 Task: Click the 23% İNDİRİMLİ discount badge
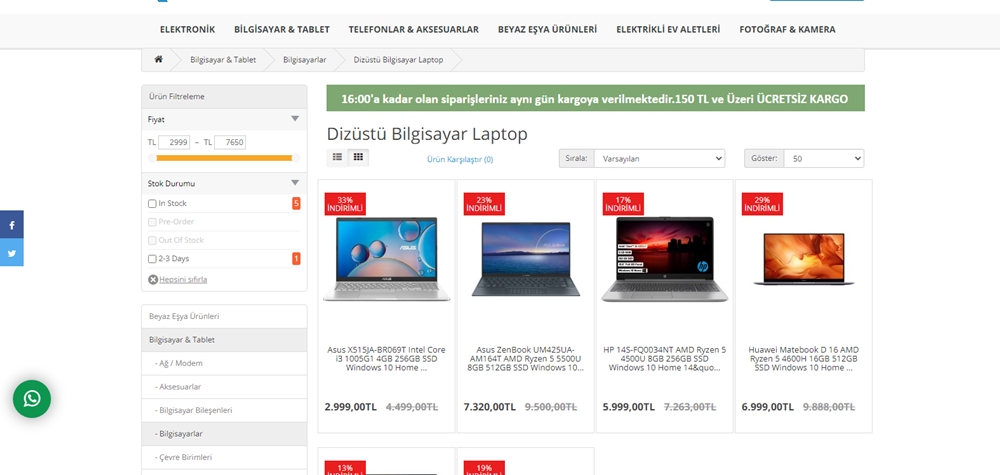click(x=484, y=204)
